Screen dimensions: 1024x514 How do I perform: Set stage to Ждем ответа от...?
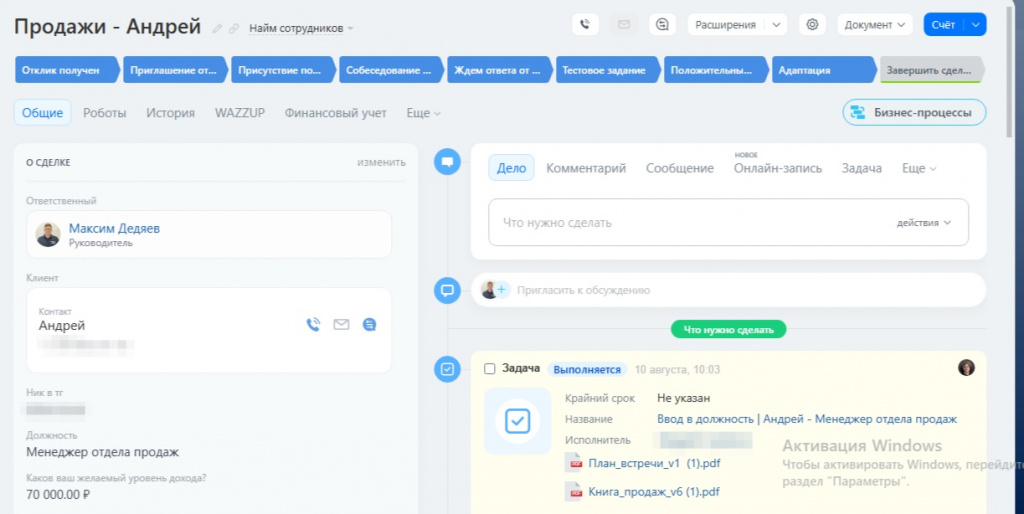click(499, 70)
